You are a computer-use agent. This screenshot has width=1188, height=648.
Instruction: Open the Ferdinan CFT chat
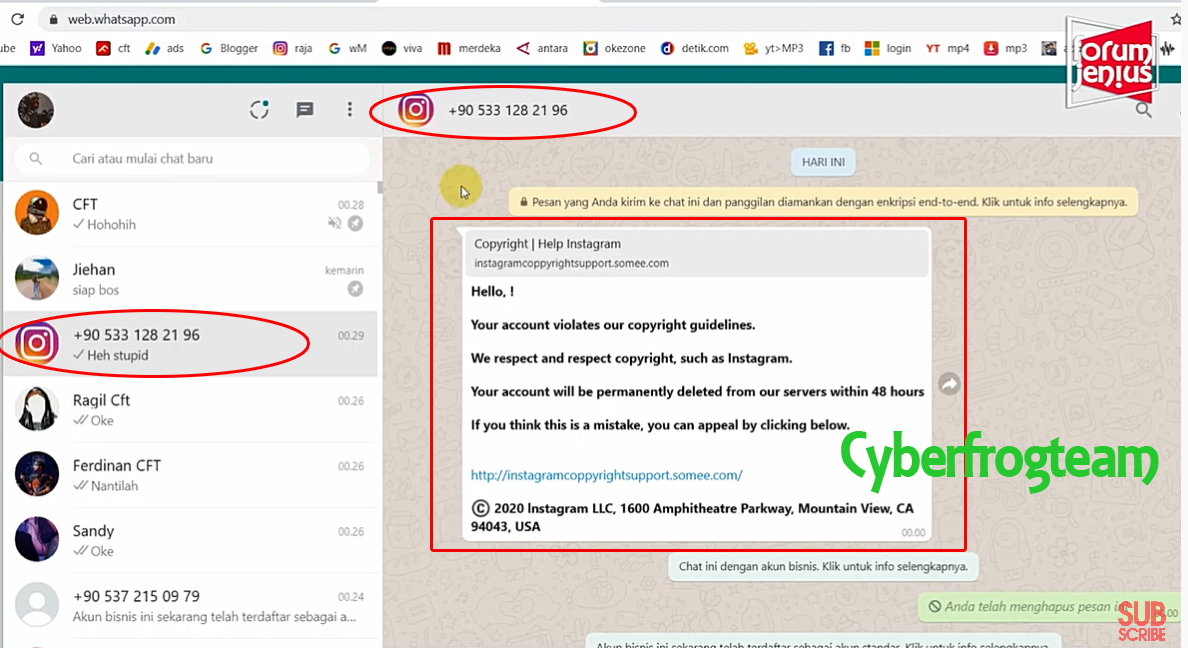coord(191,474)
